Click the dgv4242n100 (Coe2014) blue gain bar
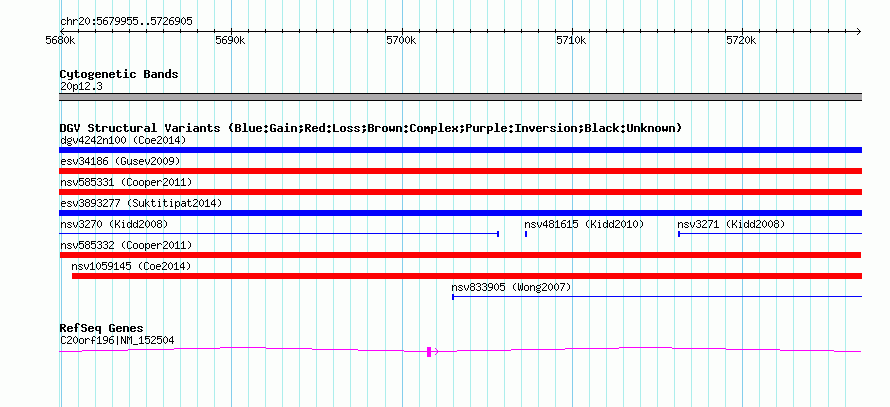The image size is (890, 407). [460, 150]
